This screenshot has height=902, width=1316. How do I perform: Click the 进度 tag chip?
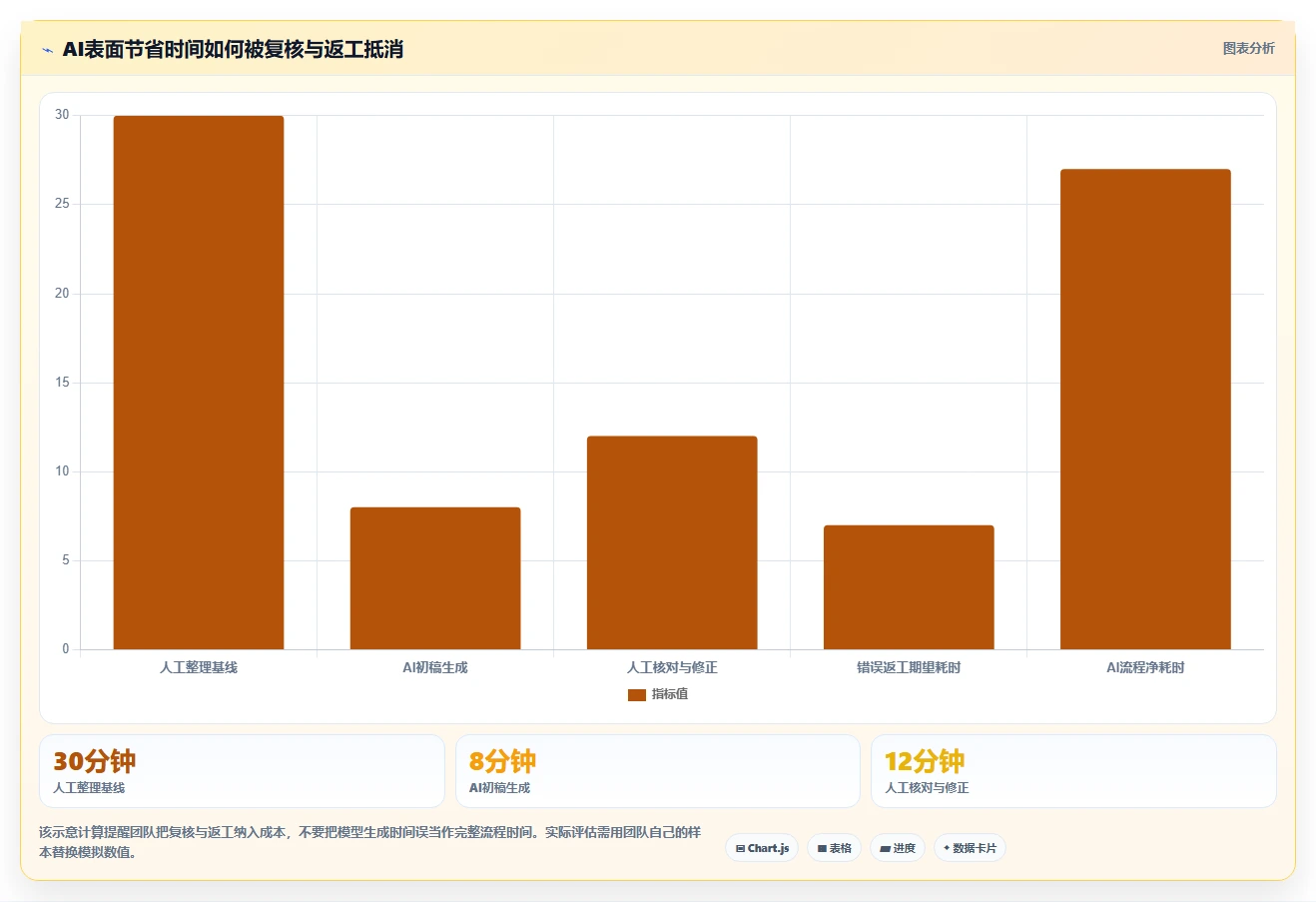898,848
